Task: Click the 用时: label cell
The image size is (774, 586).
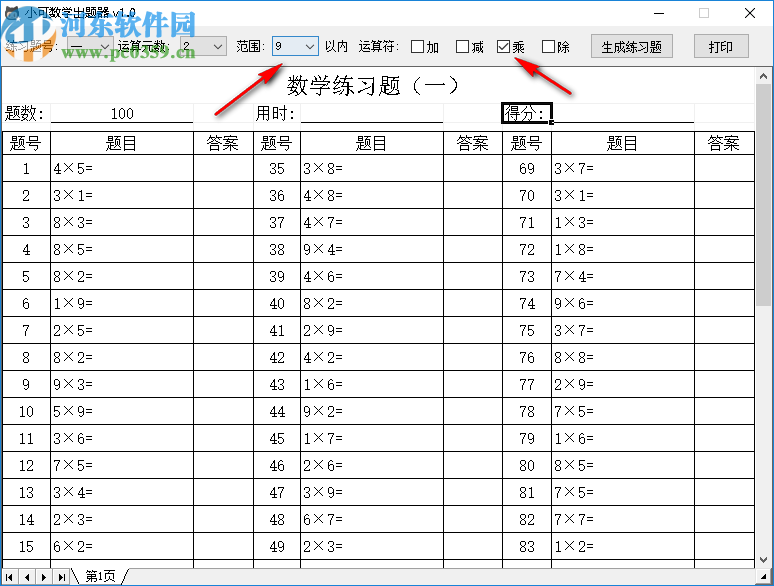Action: pos(277,114)
